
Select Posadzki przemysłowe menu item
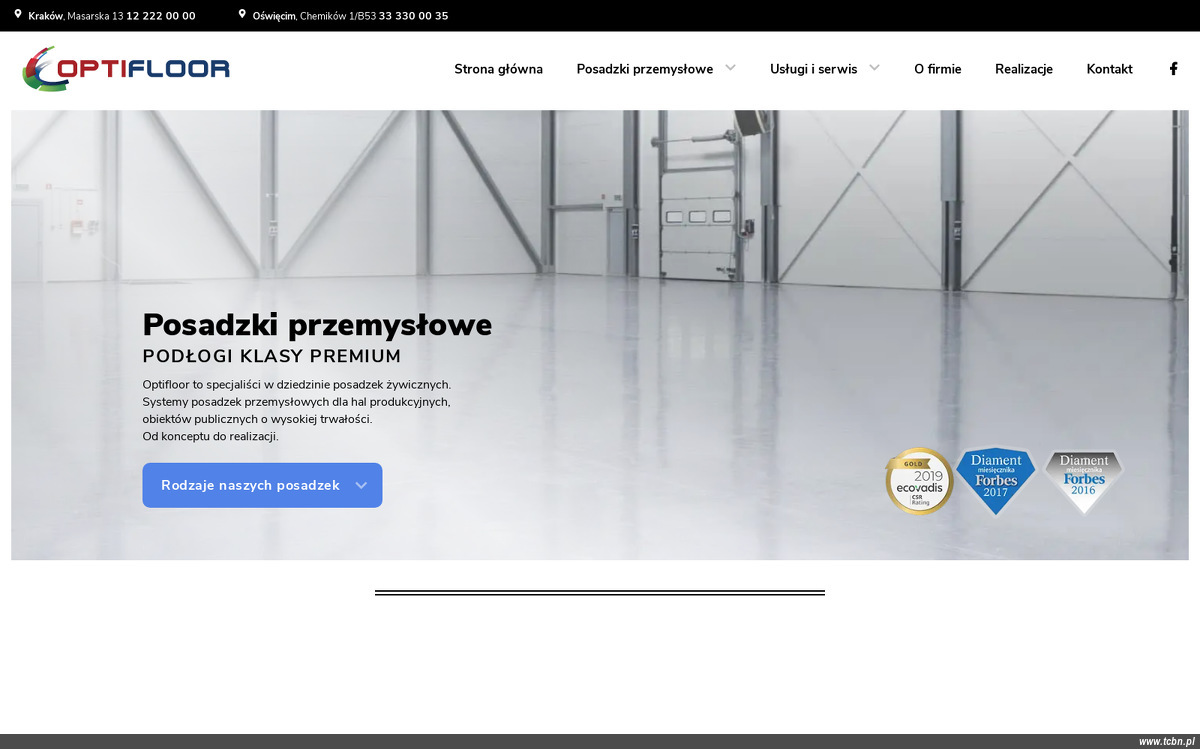click(644, 69)
